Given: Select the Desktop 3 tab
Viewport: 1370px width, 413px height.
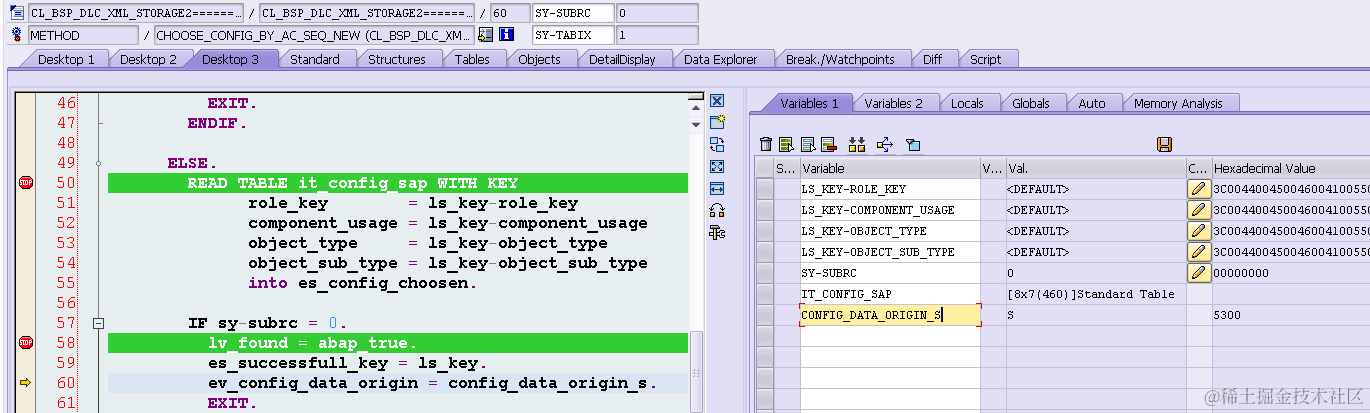Looking at the screenshot, I should tap(231, 59).
